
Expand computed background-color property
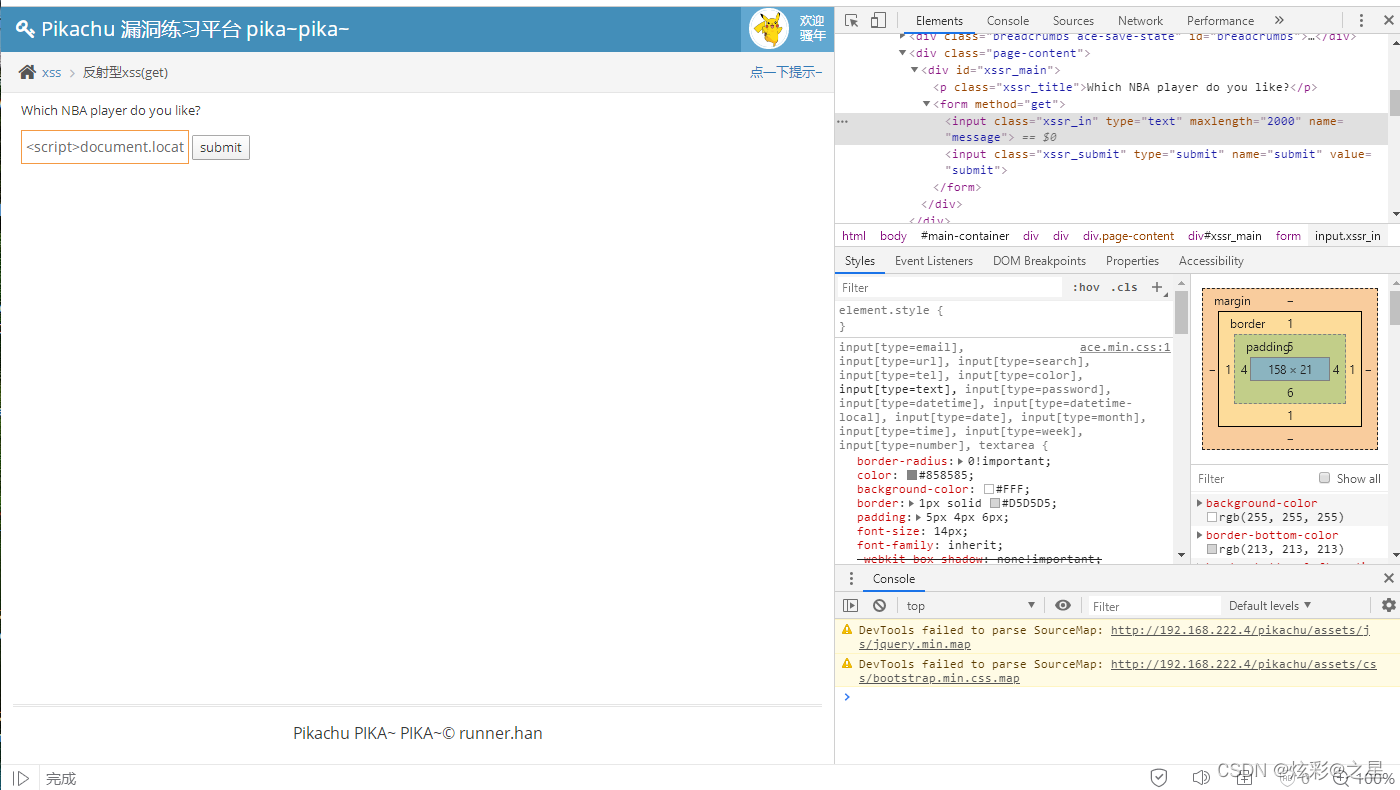(1200, 503)
